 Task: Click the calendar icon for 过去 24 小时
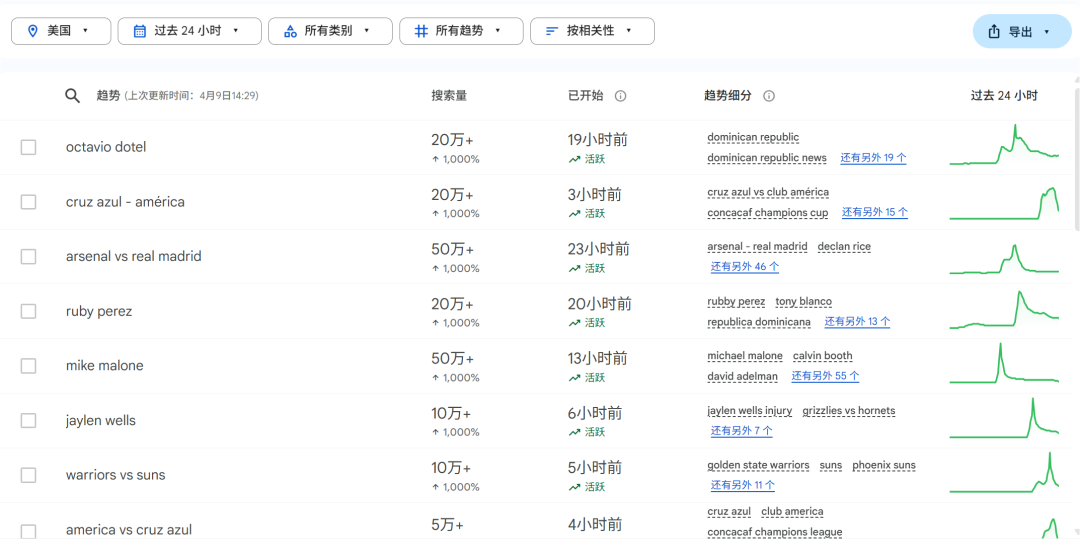coord(139,31)
